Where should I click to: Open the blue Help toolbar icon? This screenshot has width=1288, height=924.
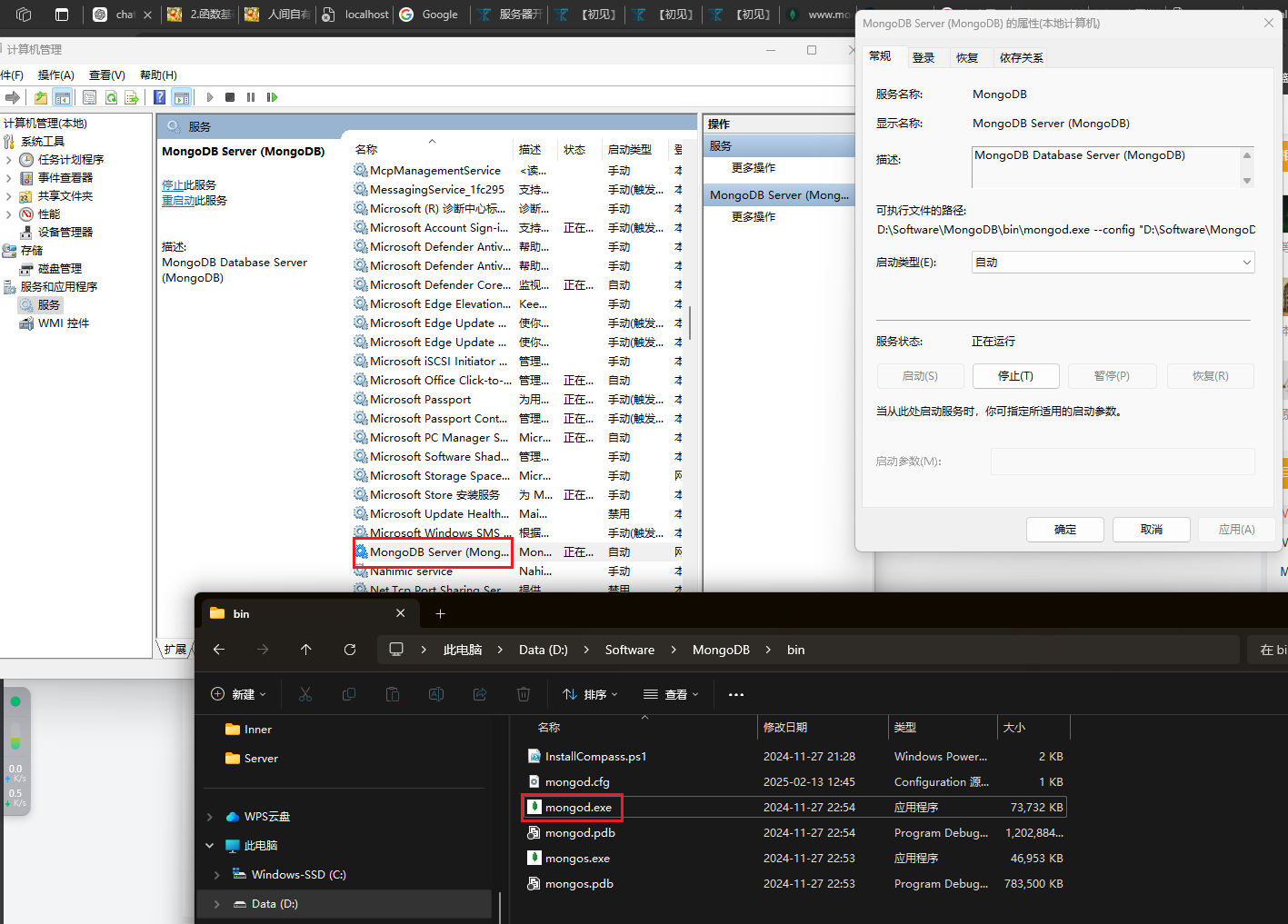[x=160, y=97]
